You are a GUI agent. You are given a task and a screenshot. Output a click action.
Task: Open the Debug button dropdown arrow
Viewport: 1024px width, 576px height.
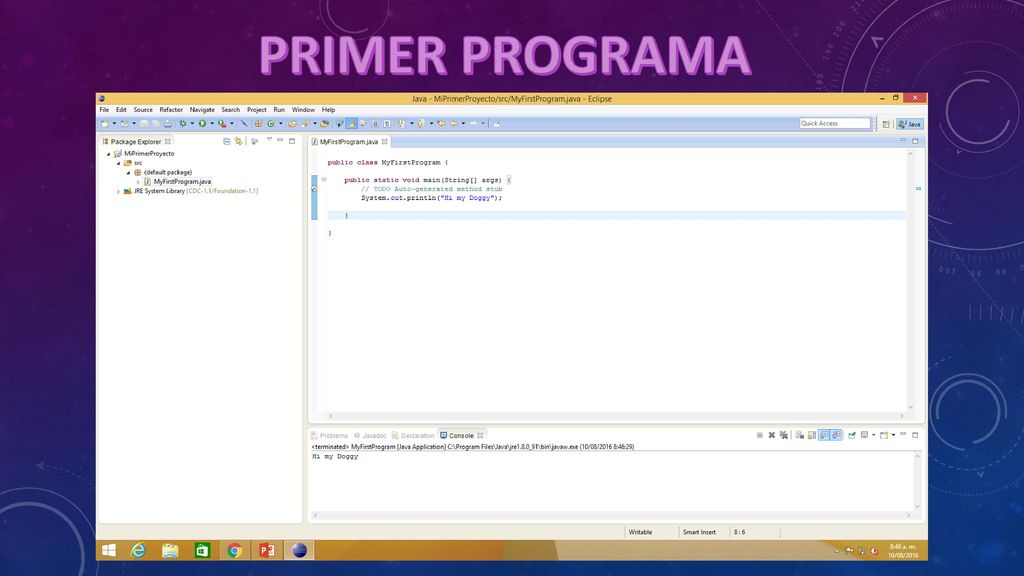pyautogui.click(x=192, y=123)
